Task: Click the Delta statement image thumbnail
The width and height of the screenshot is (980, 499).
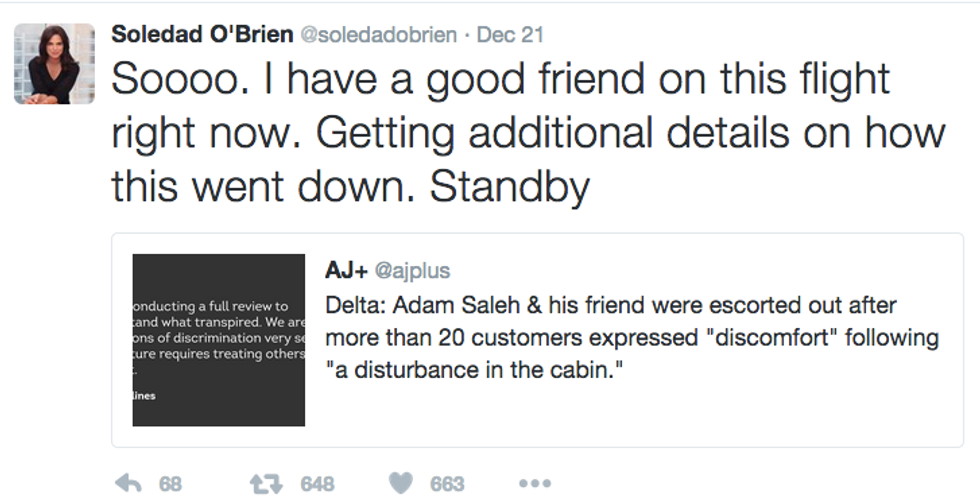Action: click(x=218, y=339)
